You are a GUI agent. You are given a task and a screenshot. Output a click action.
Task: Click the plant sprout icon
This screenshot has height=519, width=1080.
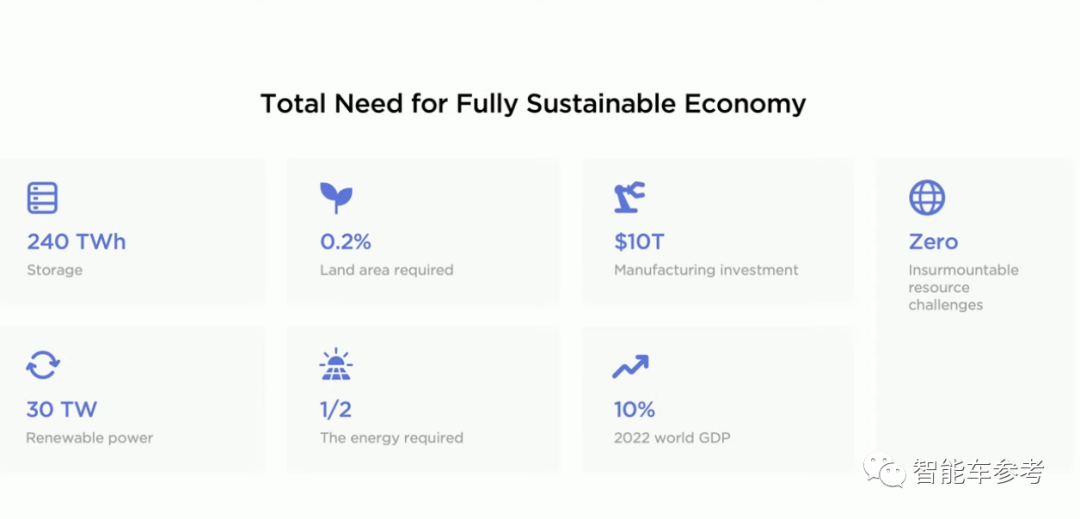pos(336,198)
